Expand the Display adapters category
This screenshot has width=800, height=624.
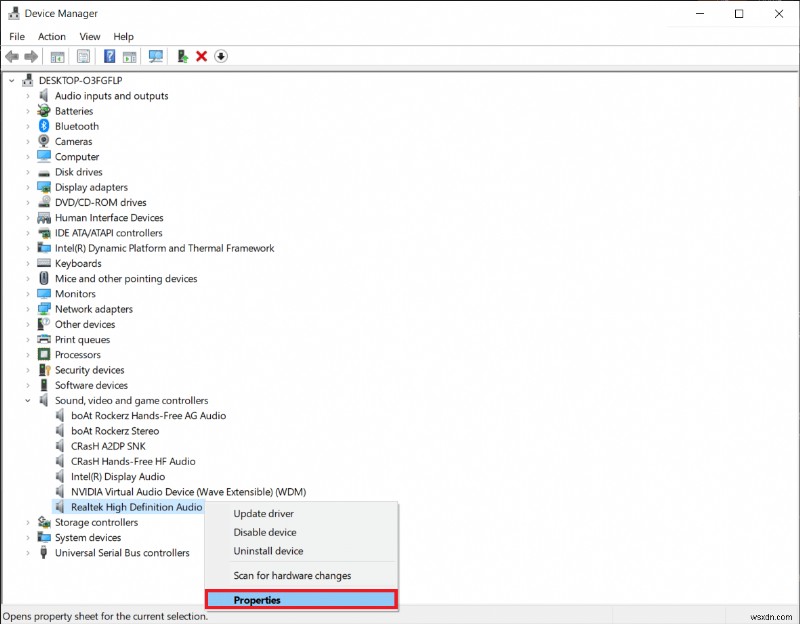point(30,187)
